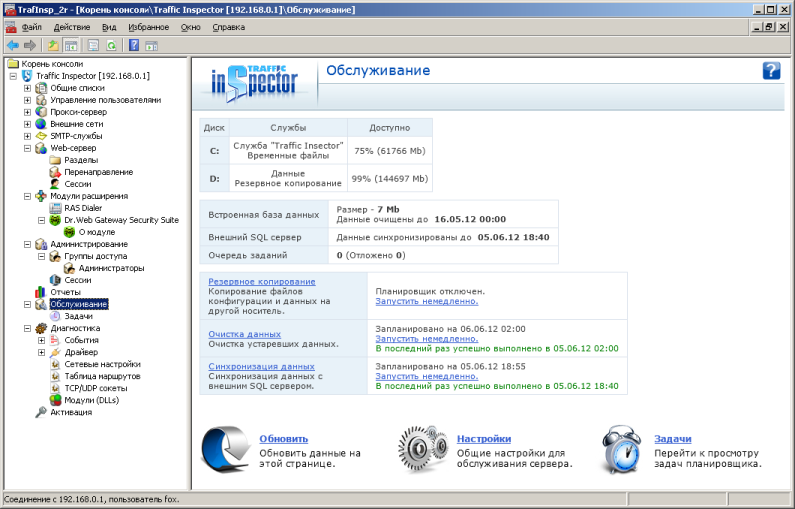The height and width of the screenshot is (509, 795).
Task: Run backup now via Запустить немедленно
Action: (426, 302)
